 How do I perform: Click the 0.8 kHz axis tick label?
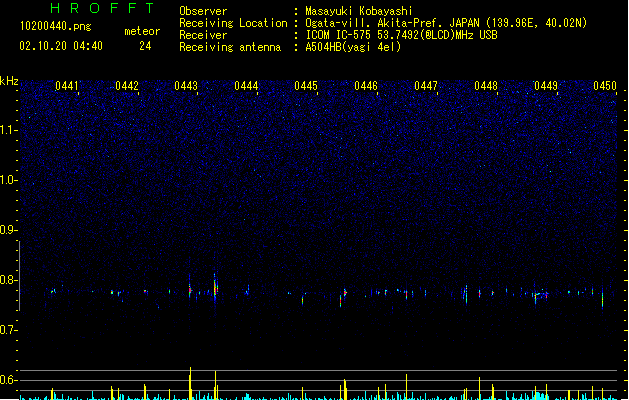pyautogui.click(x=8, y=280)
